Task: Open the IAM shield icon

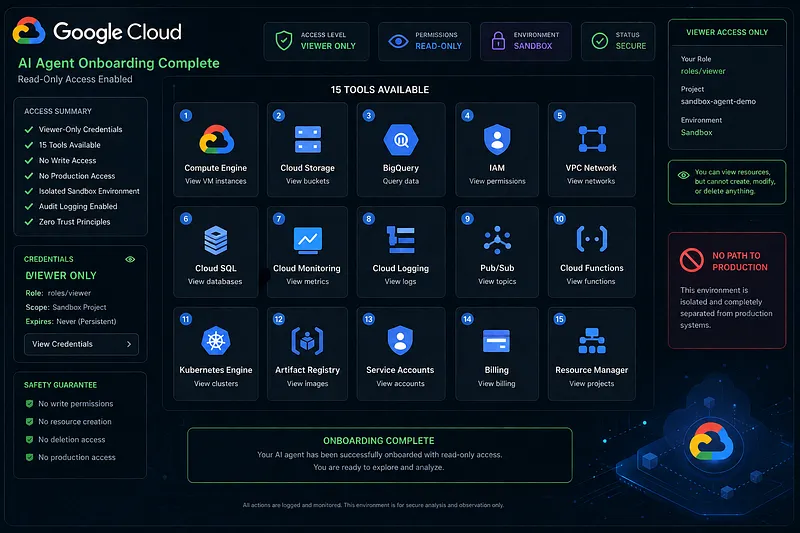Action: (x=497, y=139)
